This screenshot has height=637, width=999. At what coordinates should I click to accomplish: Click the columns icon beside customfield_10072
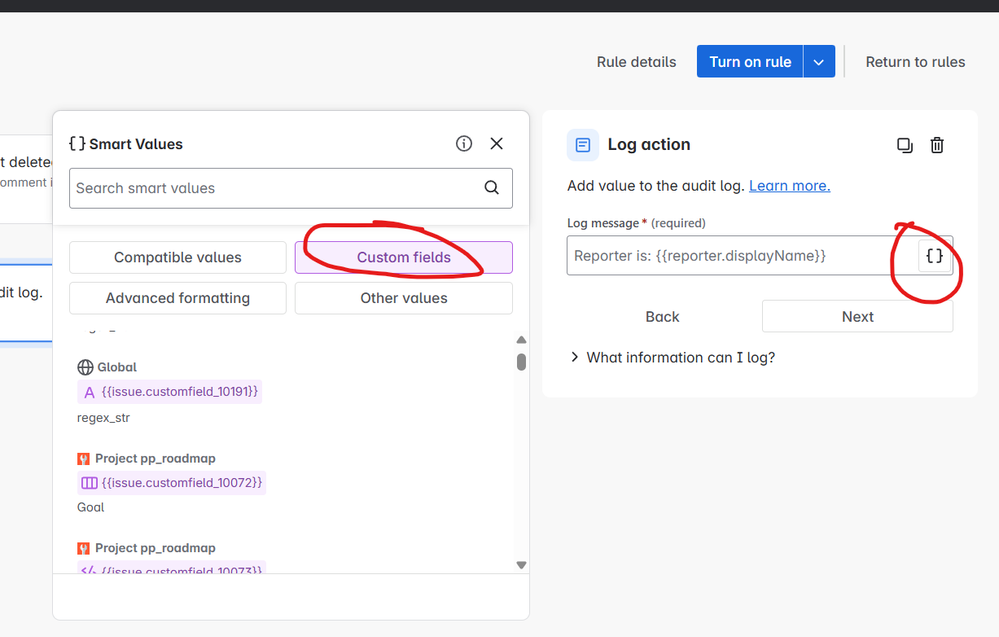(89, 483)
